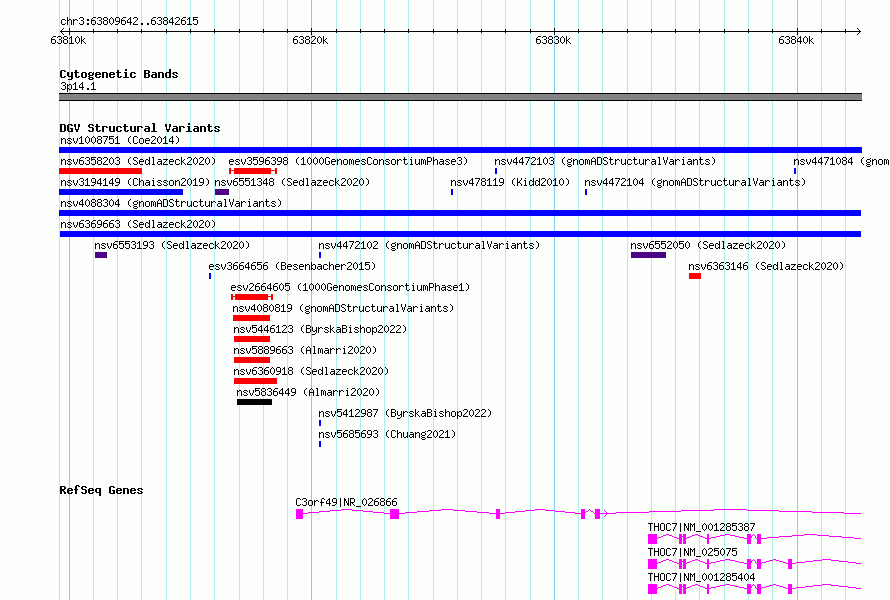Click the nsv6552050 purple variant bar
The image size is (890, 600).
648,255
